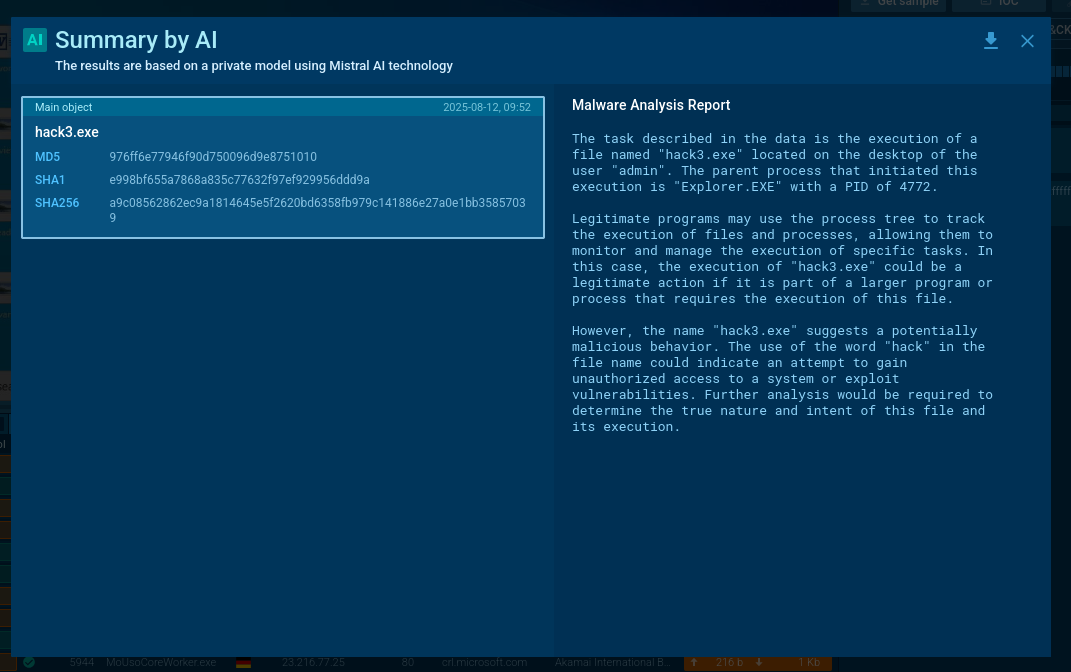Click the SHA256 hash label
This screenshot has width=1071, height=672.
click(57, 204)
